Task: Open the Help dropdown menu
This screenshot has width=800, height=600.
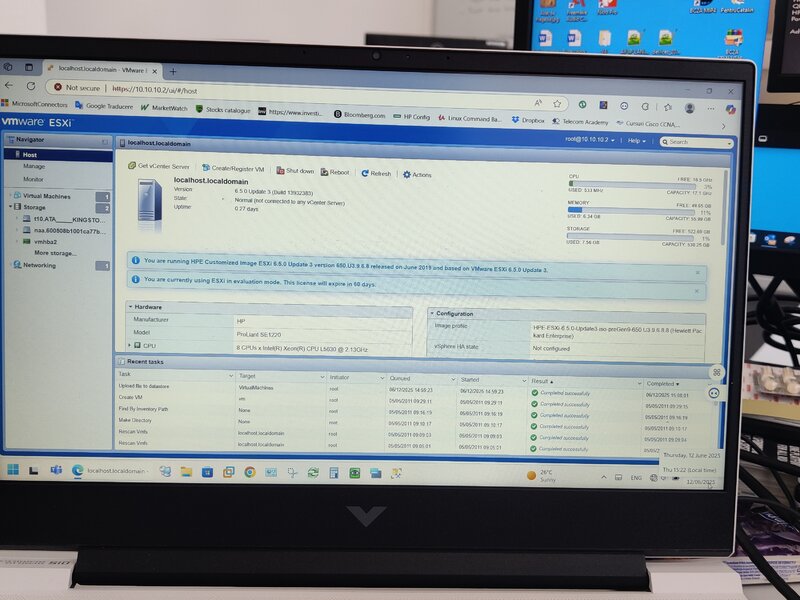Action: click(636, 140)
